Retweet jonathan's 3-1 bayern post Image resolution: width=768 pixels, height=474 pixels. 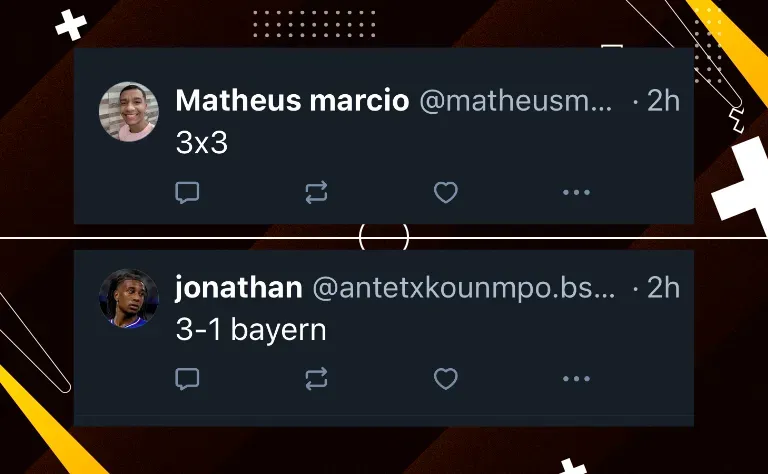[x=316, y=379]
